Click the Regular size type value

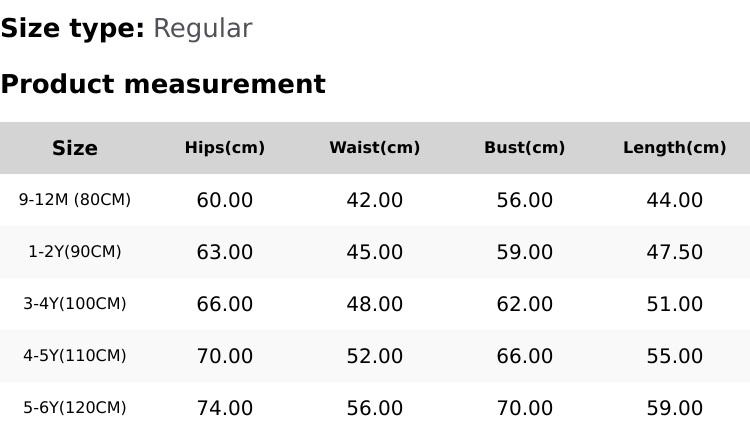(x=202, y=29)
